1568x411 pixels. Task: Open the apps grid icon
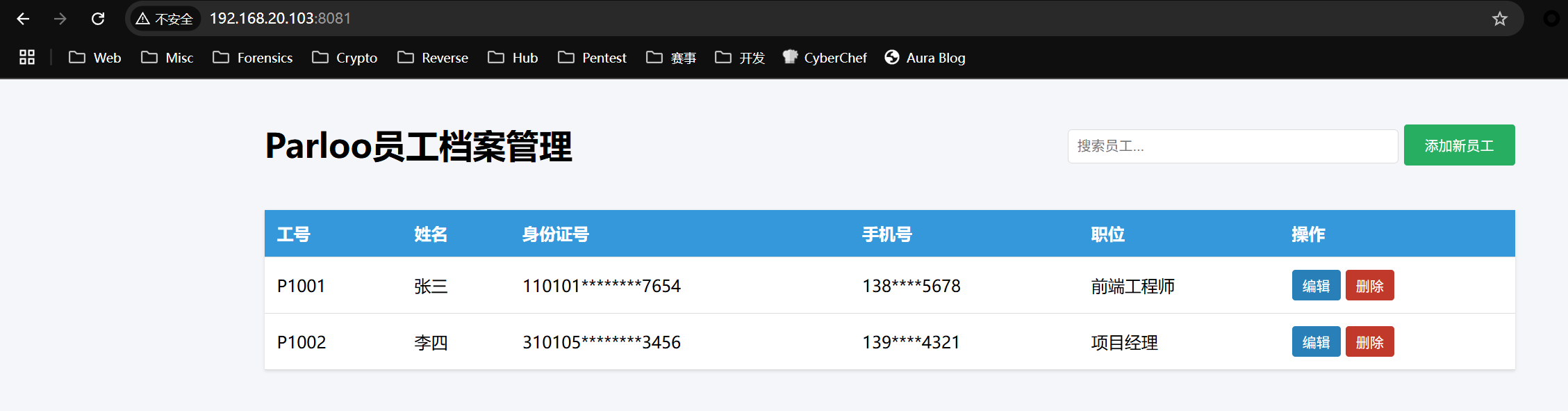tap(27, 58)
